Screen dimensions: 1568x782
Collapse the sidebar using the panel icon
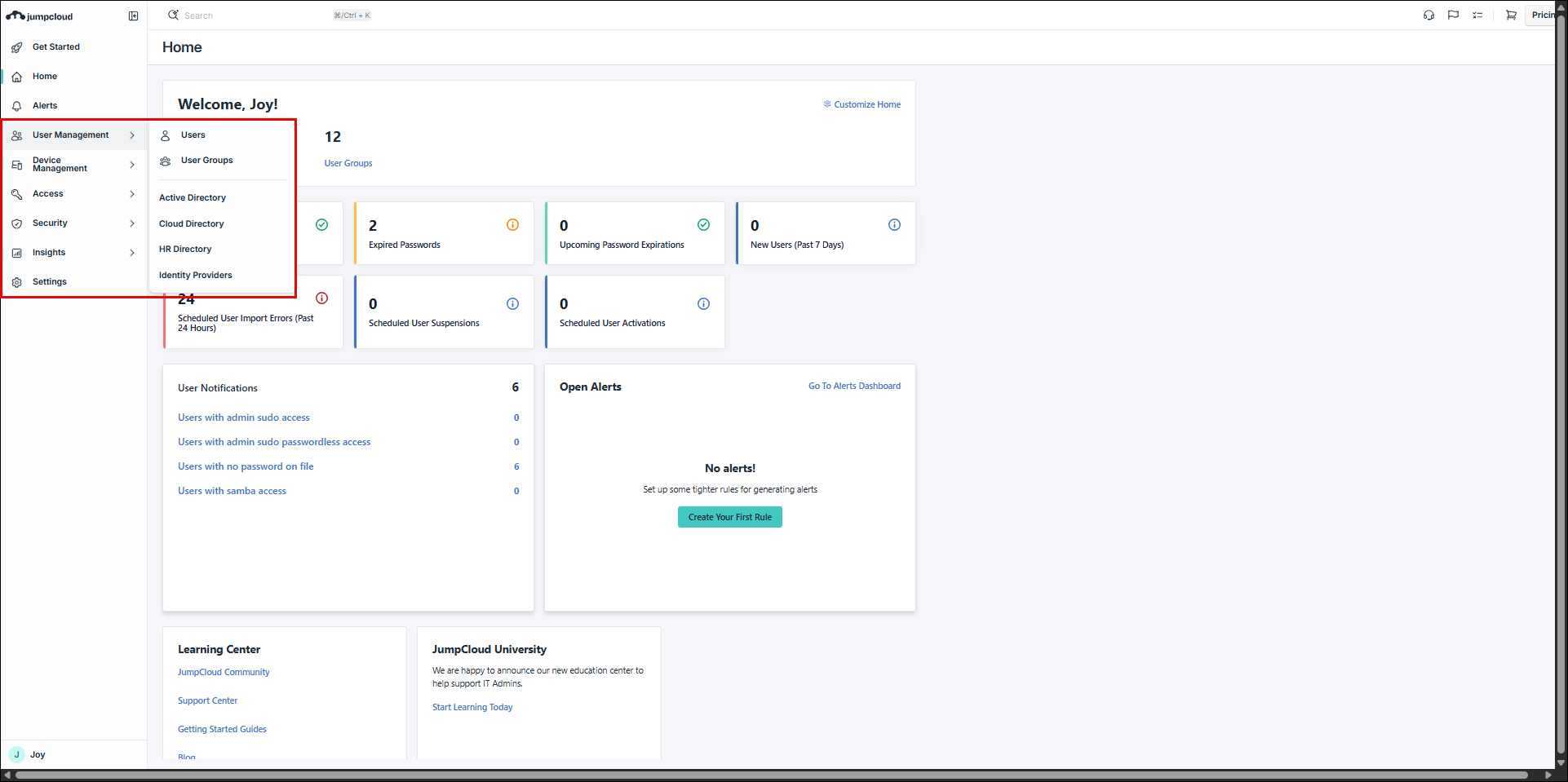(x=134, y=16)
